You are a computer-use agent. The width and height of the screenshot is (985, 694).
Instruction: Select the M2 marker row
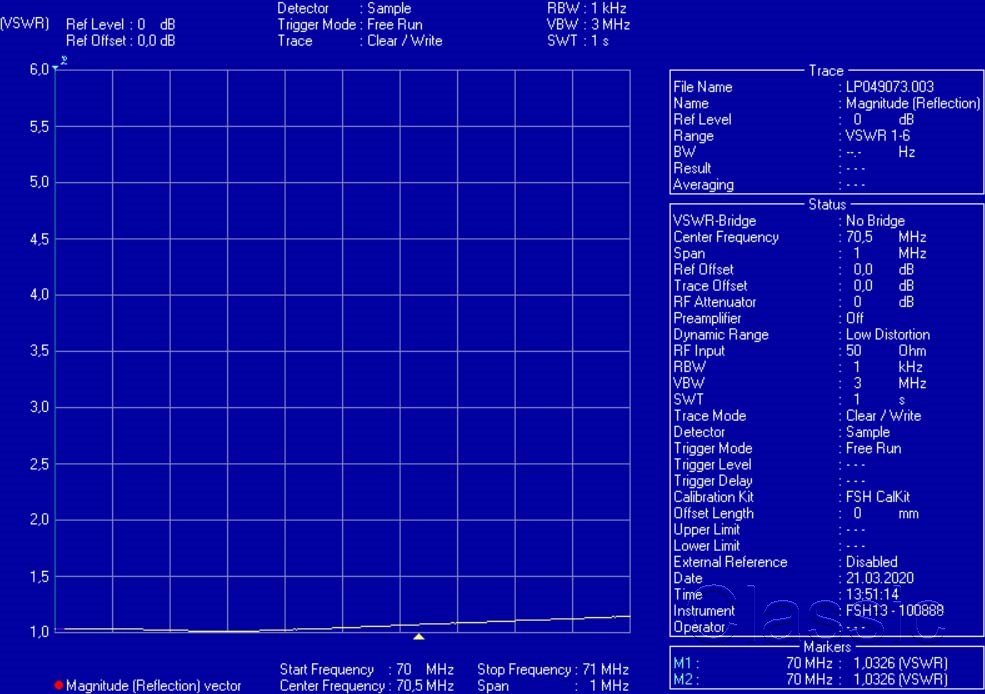[x=810, y=680]
